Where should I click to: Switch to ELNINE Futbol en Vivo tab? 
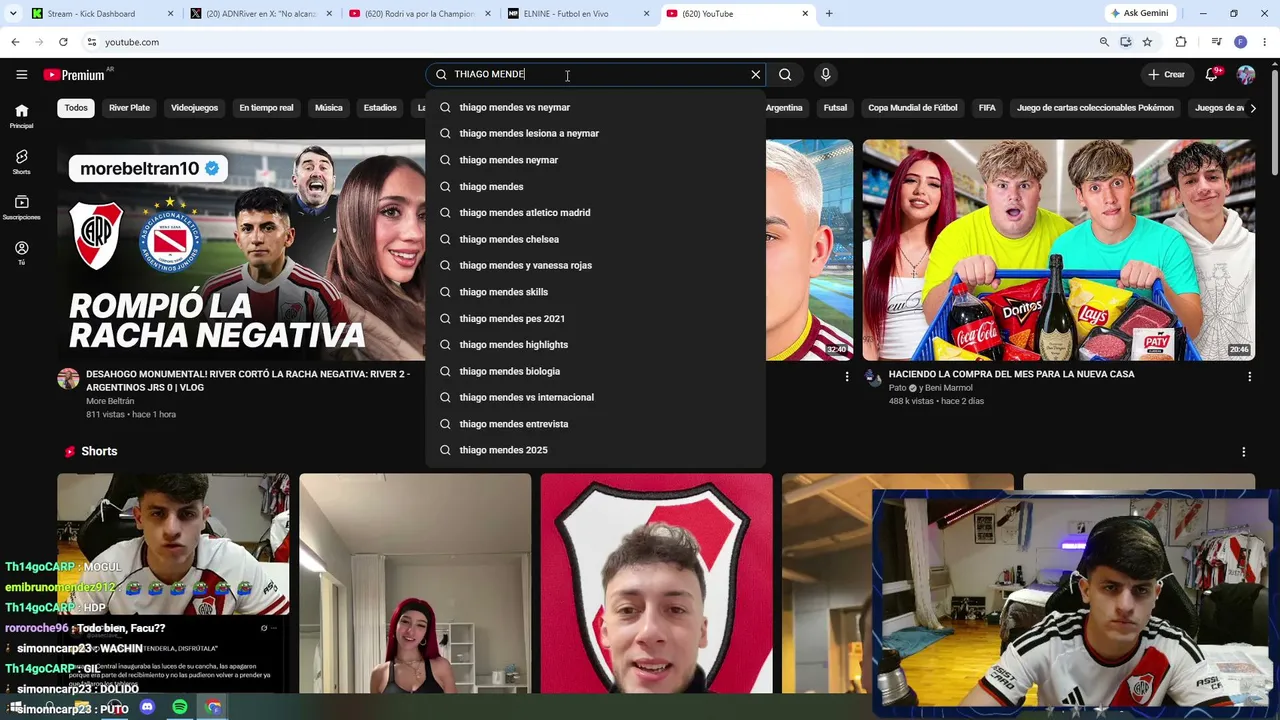pyautogui.click(x=577, y=14)
